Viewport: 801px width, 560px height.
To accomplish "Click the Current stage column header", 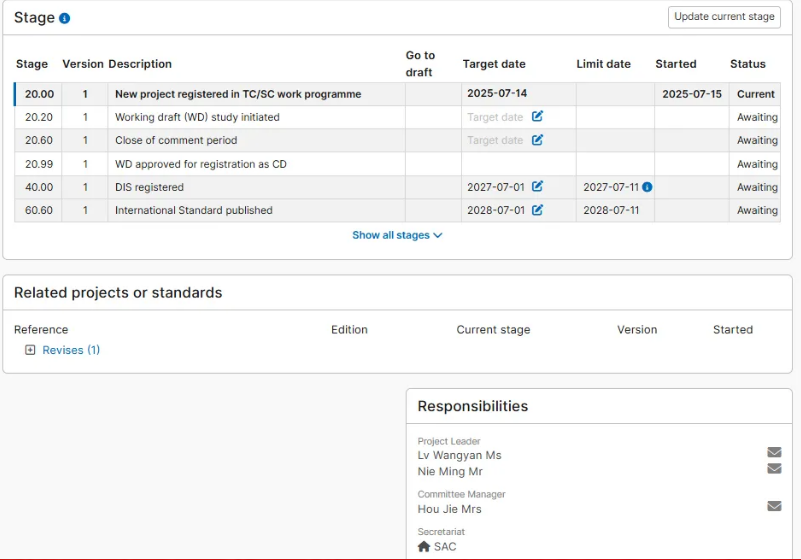I will (x=493, y=330).
